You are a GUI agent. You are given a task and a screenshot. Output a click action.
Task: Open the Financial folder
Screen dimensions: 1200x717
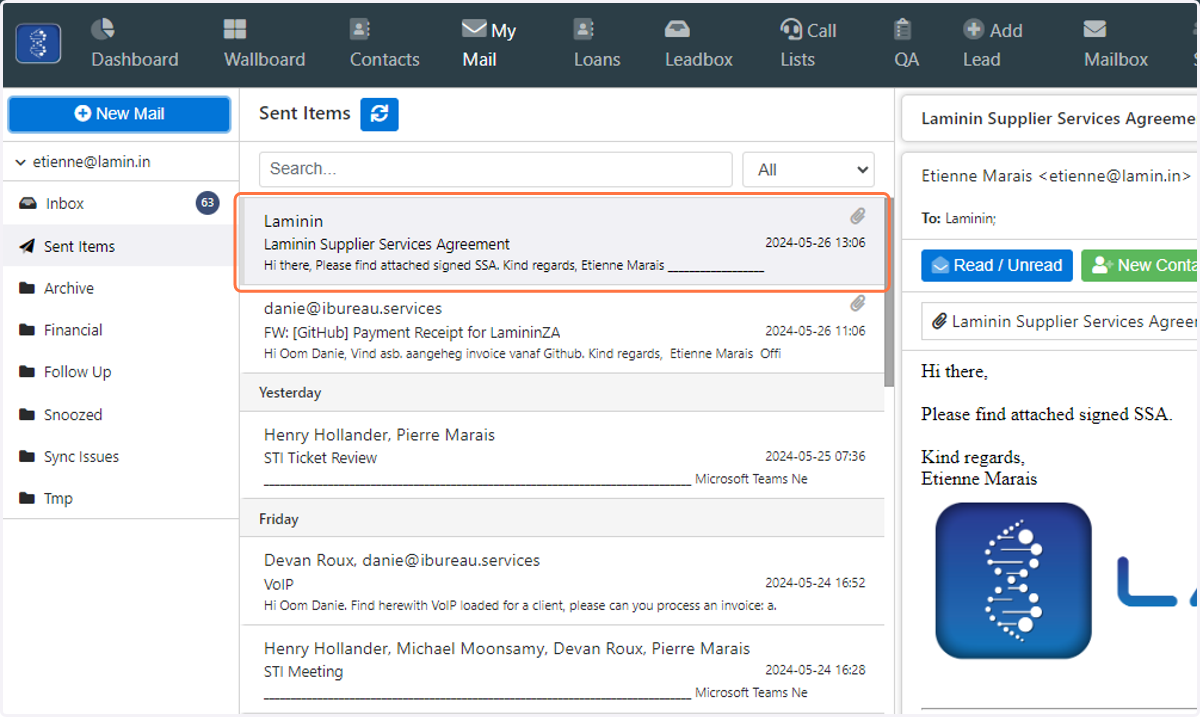tap(120, 330)
